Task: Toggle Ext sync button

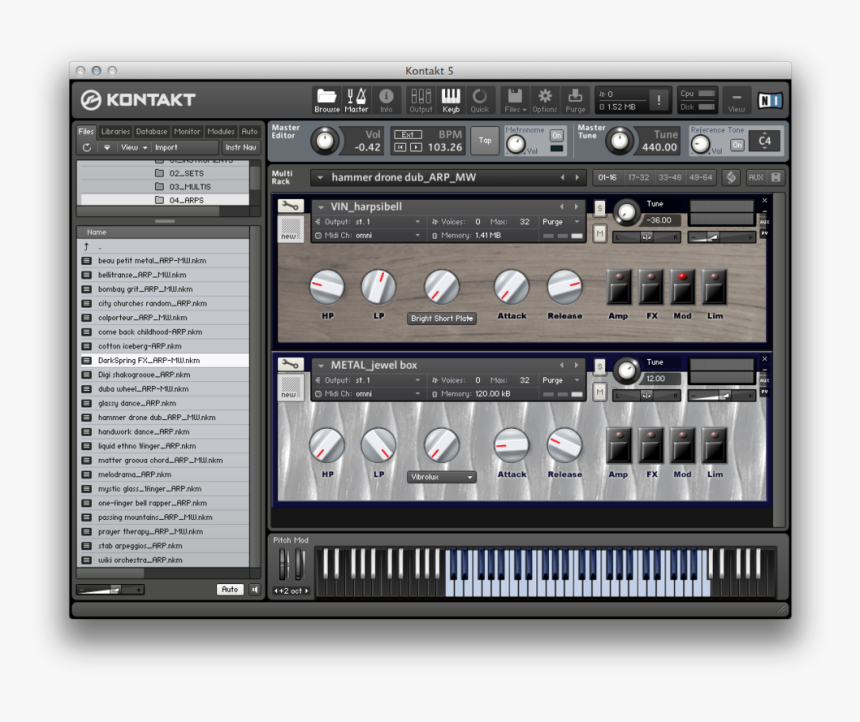Action: pos(408,134)
